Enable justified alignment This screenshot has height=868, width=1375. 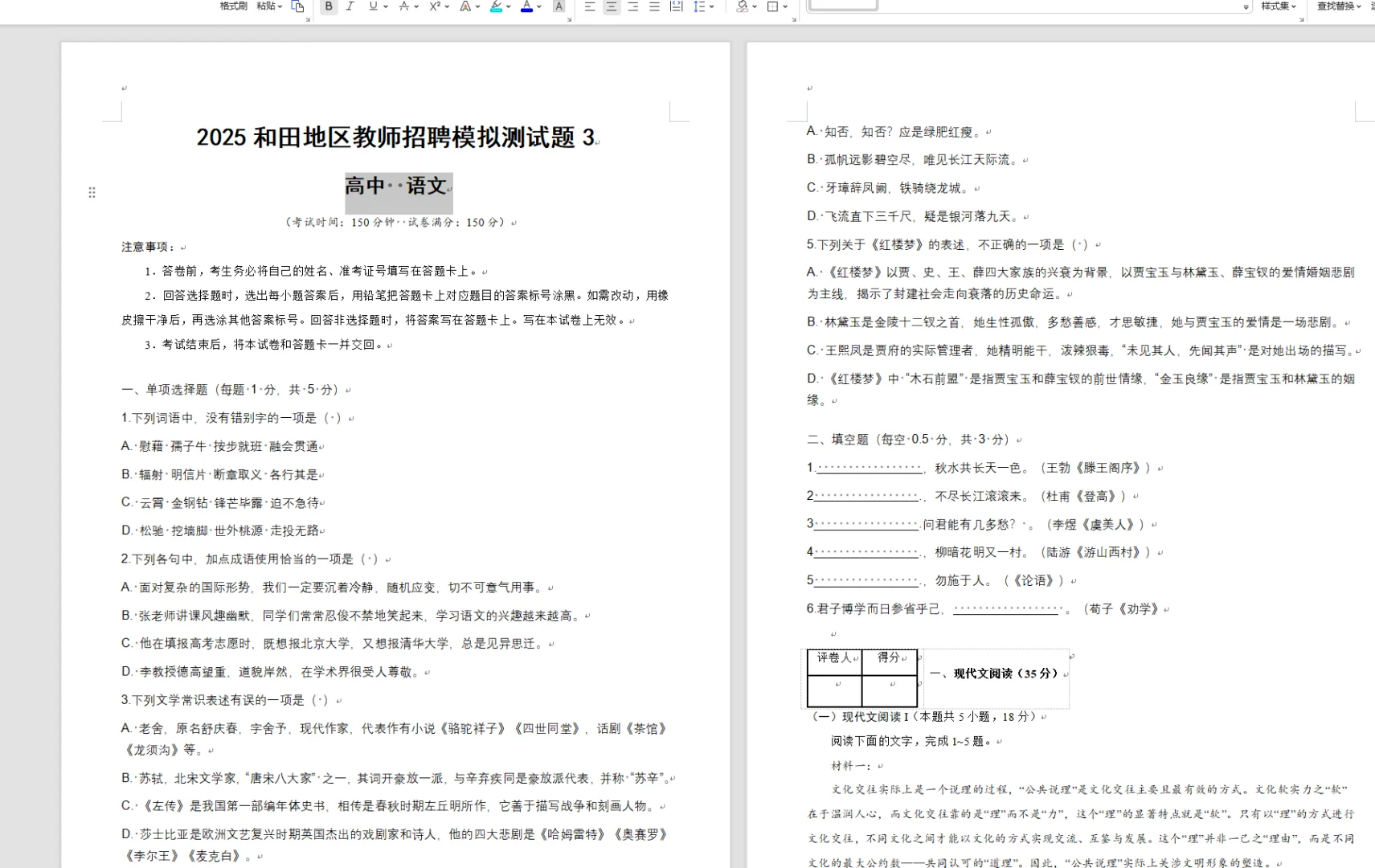[x=656, y=6]
